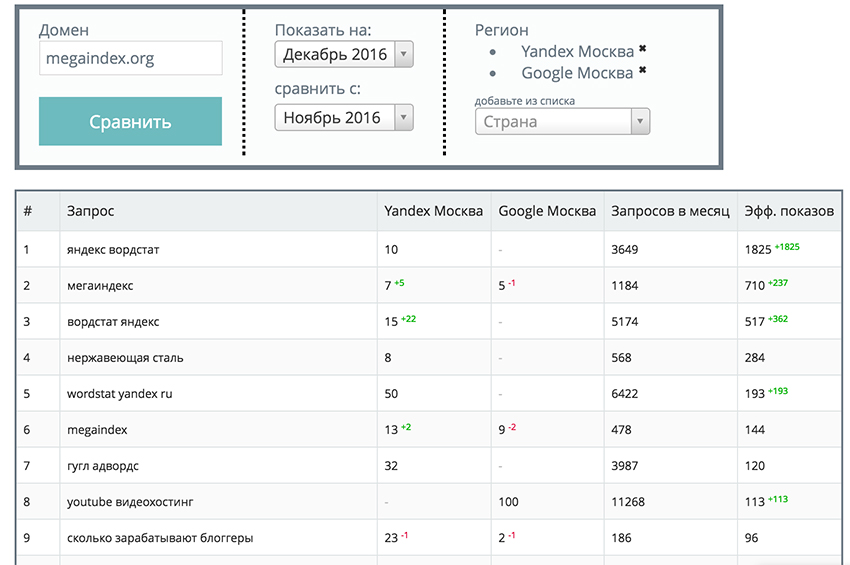Viewport: 850px width, 565px height.
Task: Select the wordstat yandex ru query
Action: tap(119, 394)
